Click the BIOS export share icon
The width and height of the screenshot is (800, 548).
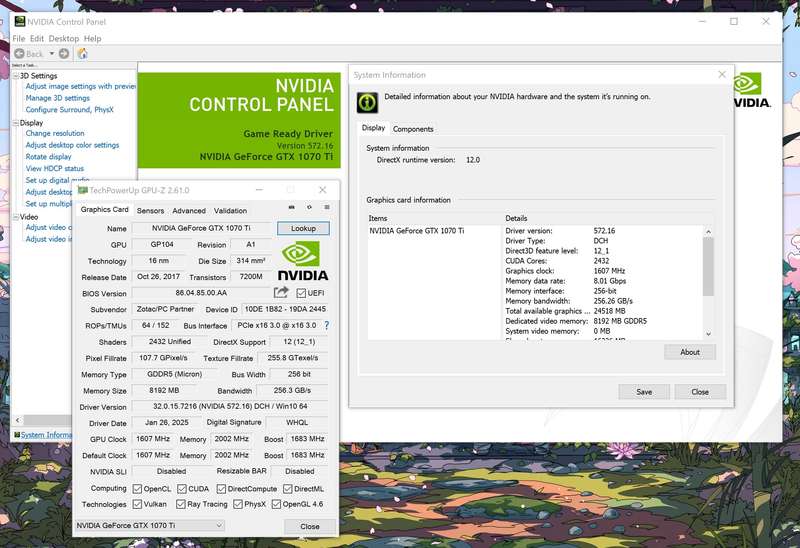(281, 292)
